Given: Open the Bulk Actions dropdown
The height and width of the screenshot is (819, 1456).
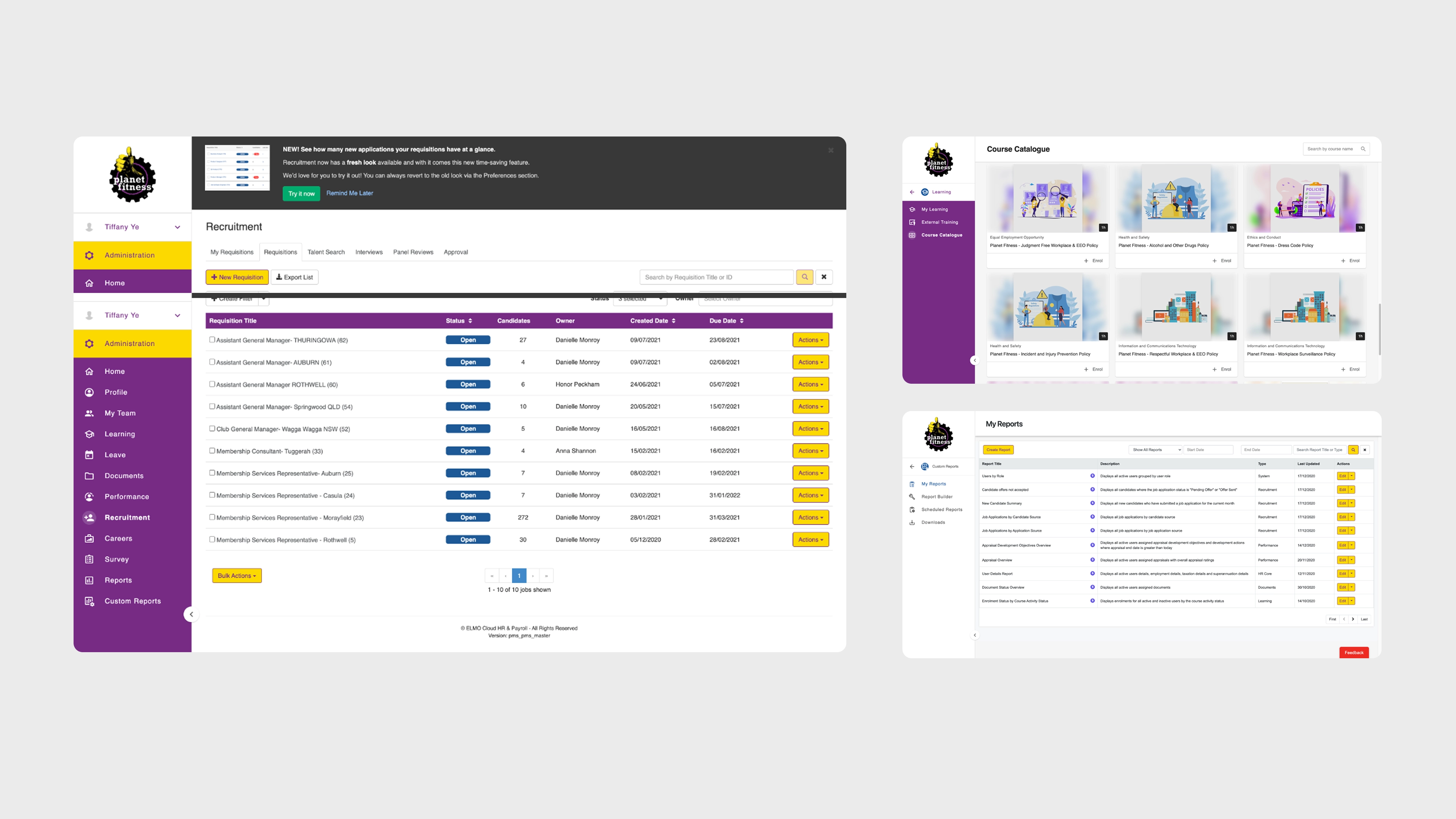Looking at the screenshot, I should [237, 576].
